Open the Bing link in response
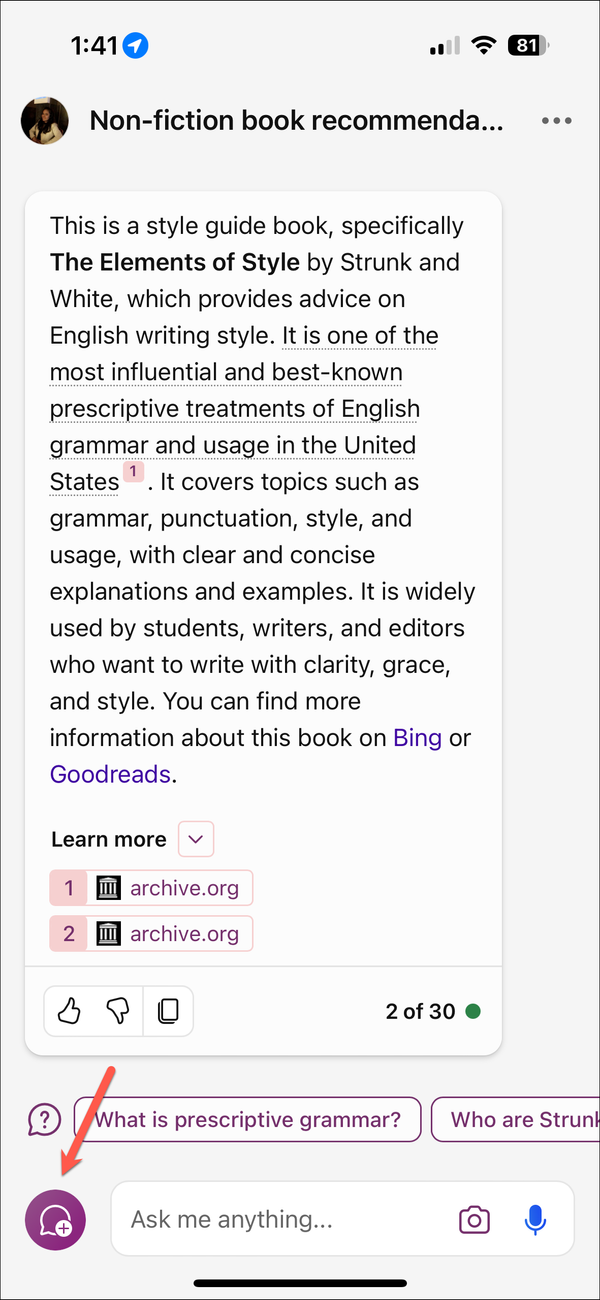Image resolution: width=600 pixels, height=1300 pixels. click(417, 738)
